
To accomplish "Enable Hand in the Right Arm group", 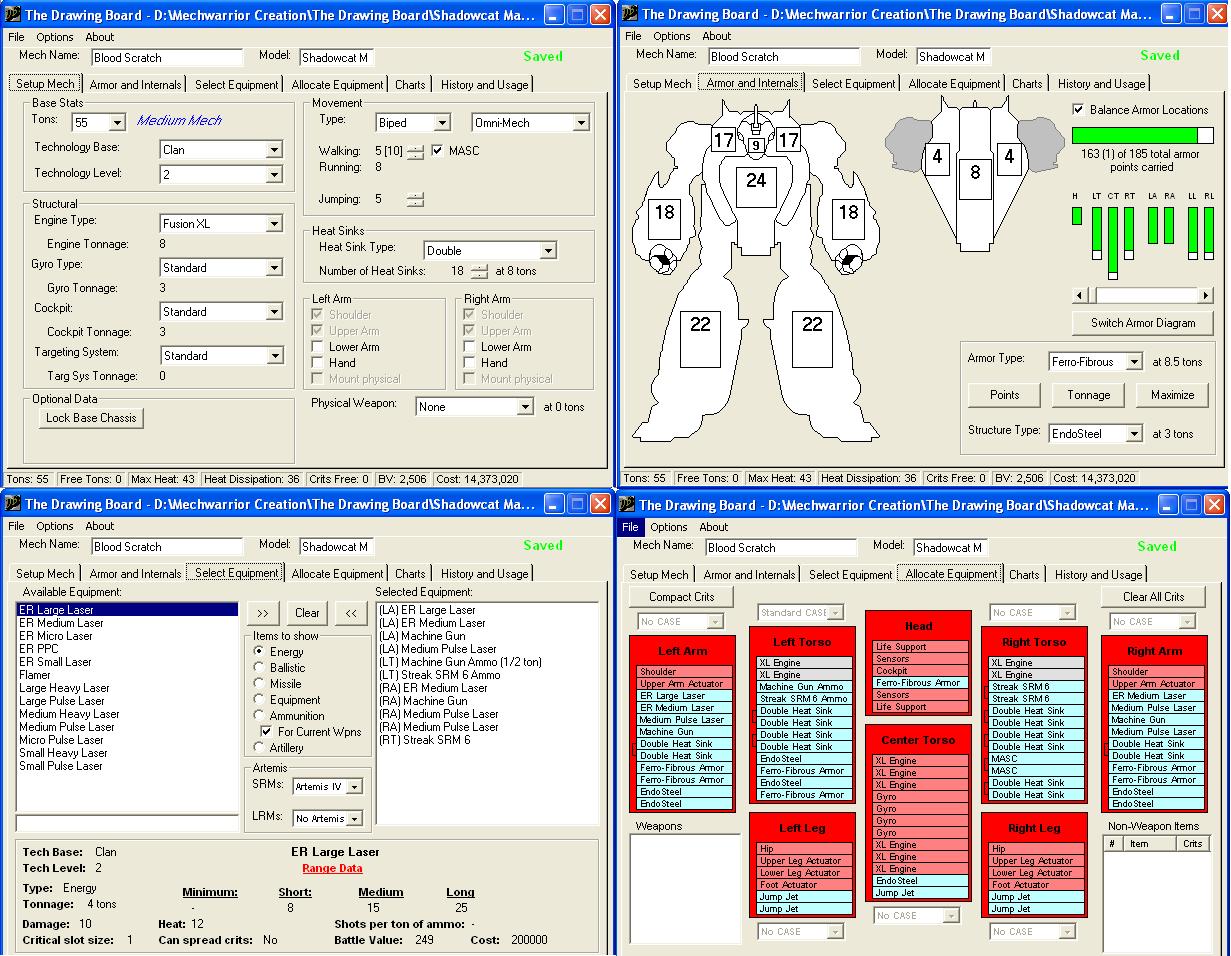I will (471, 363).
